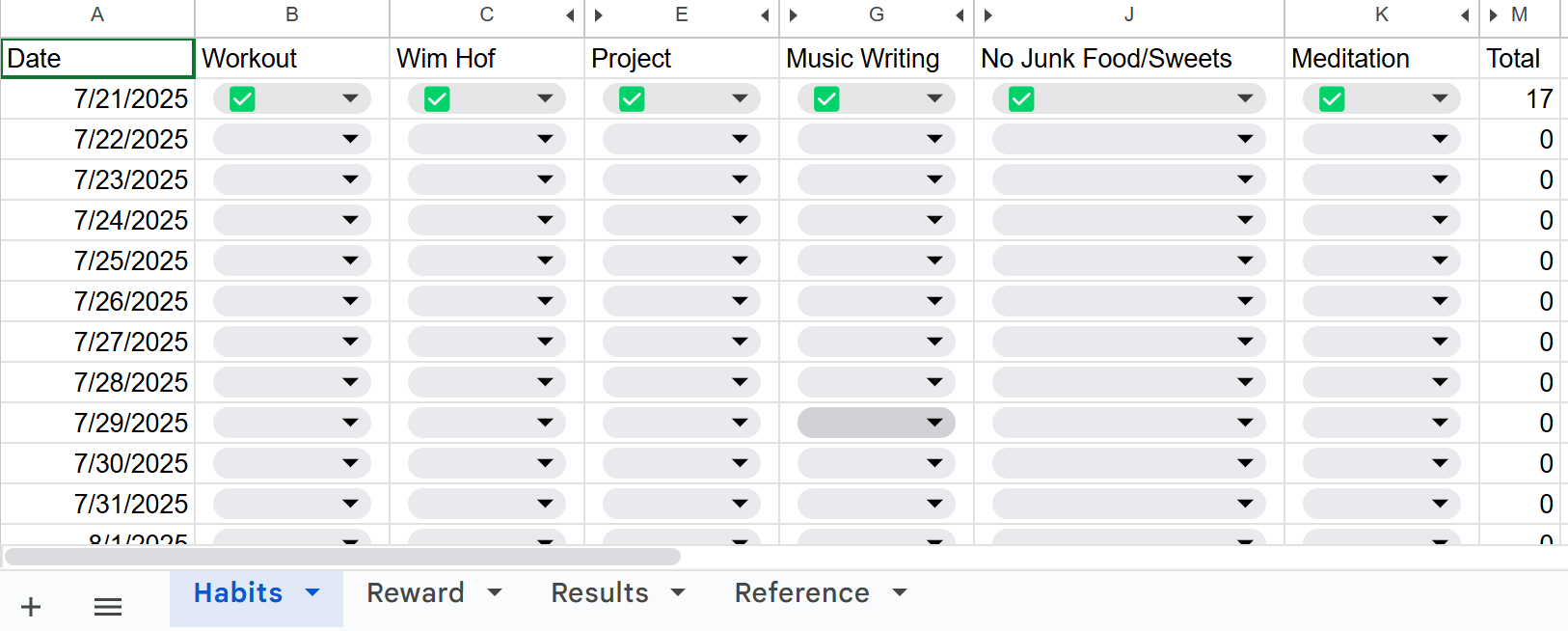The image size is (1568, 631).
Task: Expand hidden columns after G
Action: click(960, 15)
